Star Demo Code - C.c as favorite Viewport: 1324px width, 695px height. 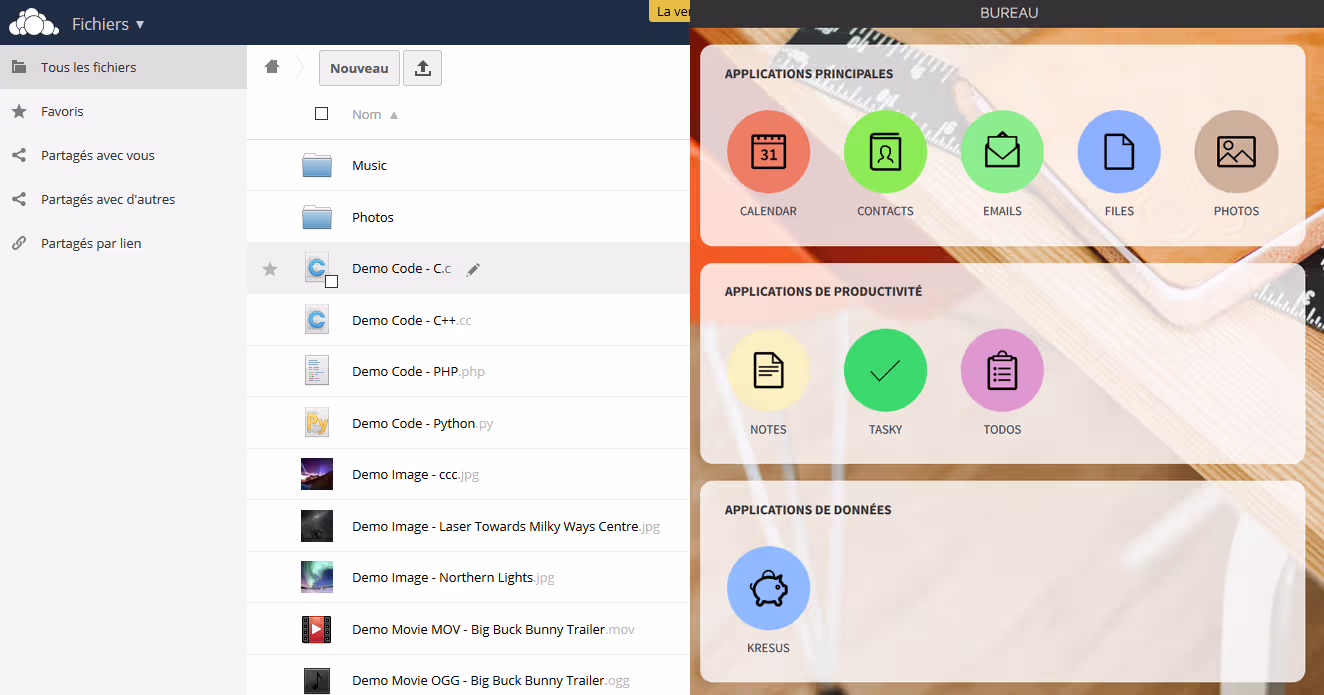tap(270, 269)
